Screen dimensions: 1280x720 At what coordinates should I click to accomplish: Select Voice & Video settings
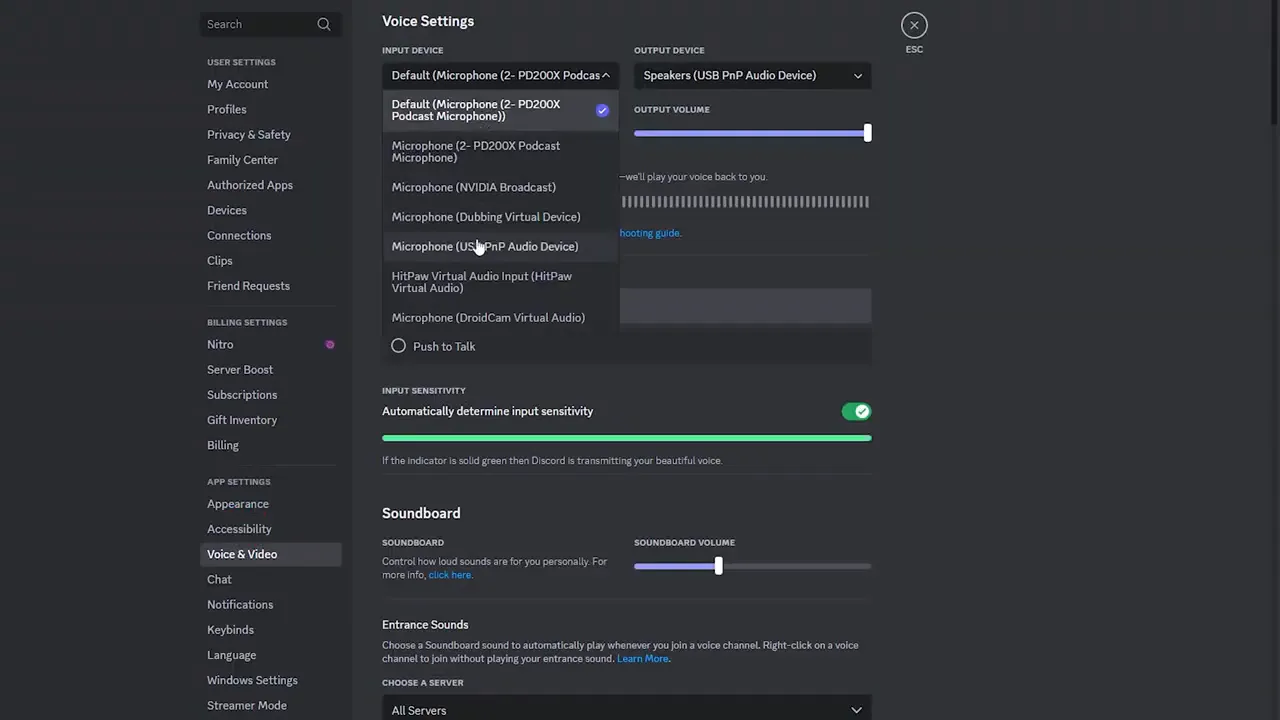click(270, 554)
